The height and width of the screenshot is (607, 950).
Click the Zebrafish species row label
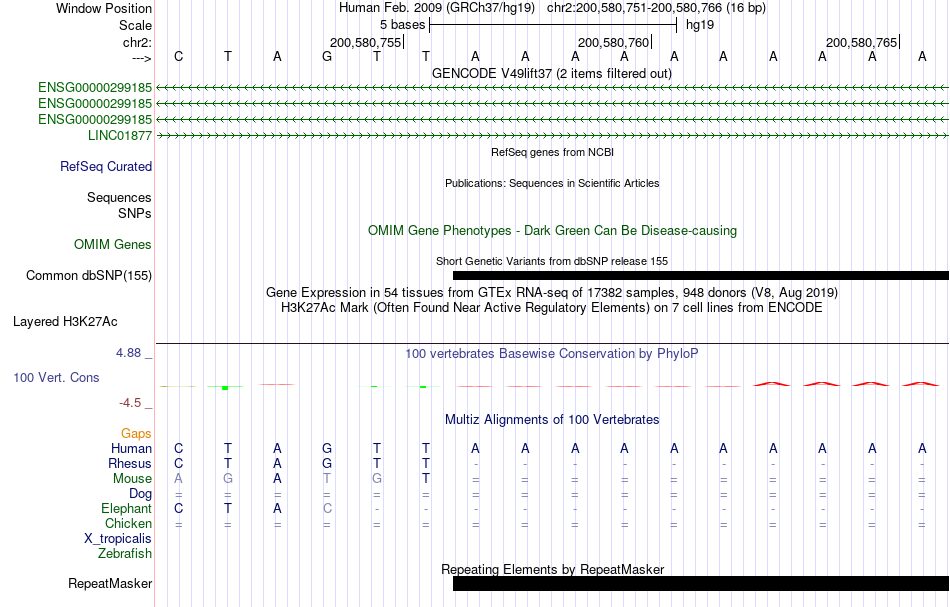tap(125, 554)
